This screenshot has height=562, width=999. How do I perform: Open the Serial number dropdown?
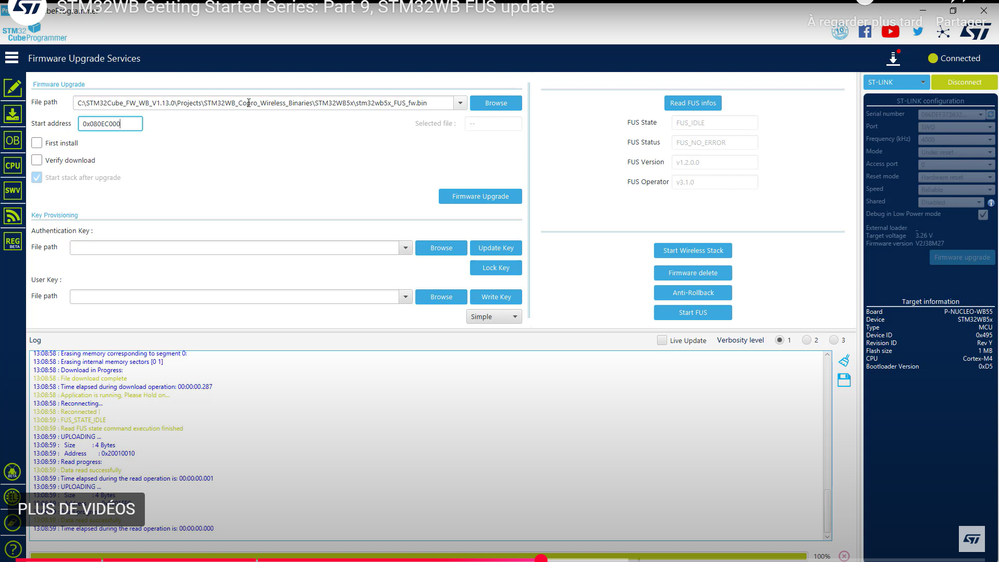952,115
